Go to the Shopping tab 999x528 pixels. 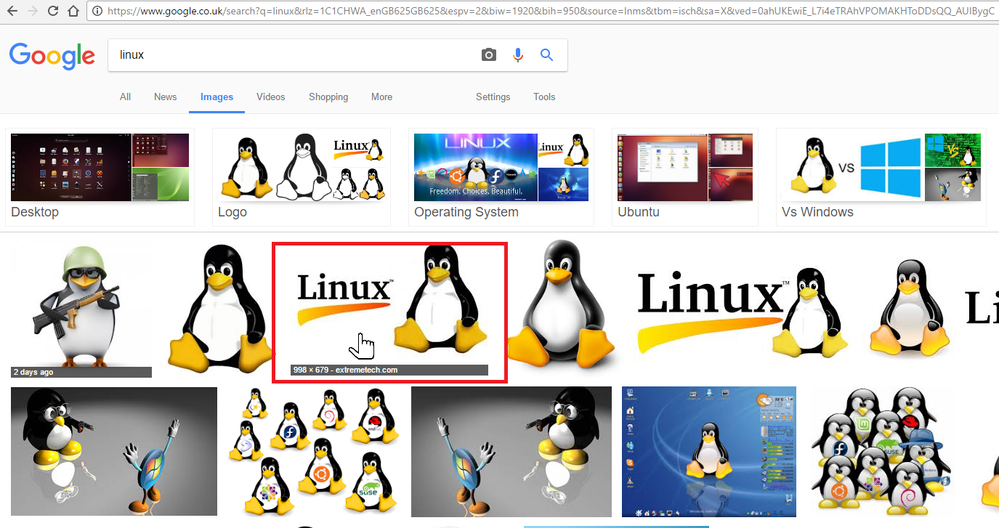click(328, 97)
